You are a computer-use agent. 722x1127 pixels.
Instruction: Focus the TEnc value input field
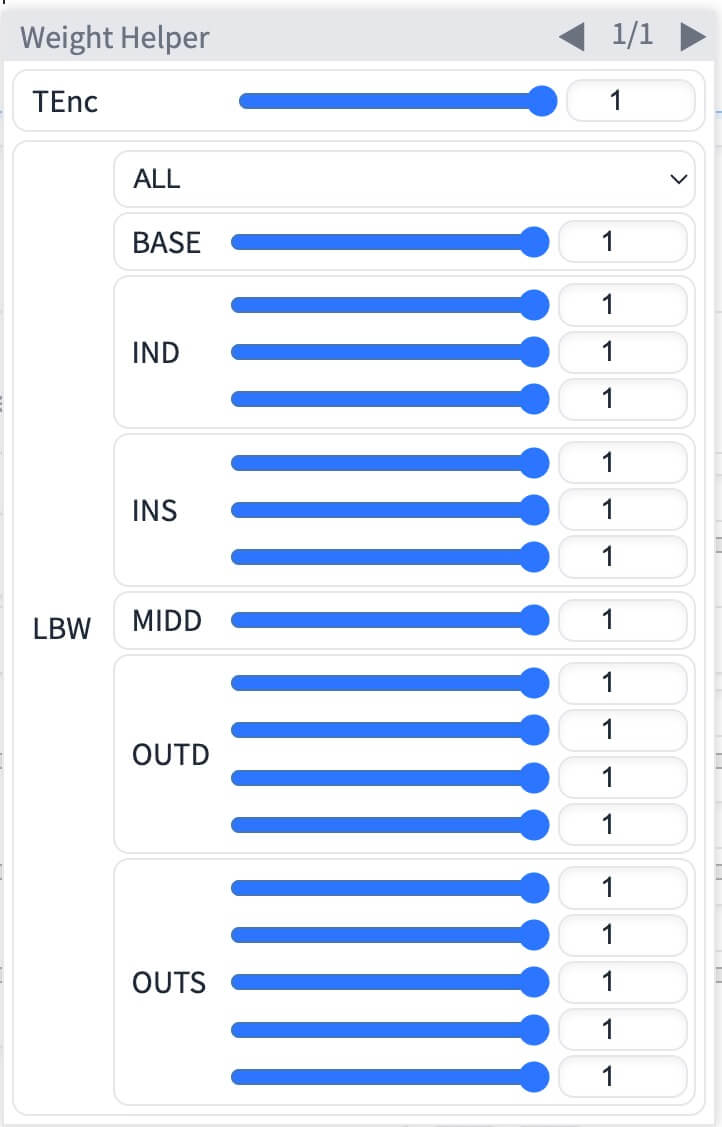630,101
